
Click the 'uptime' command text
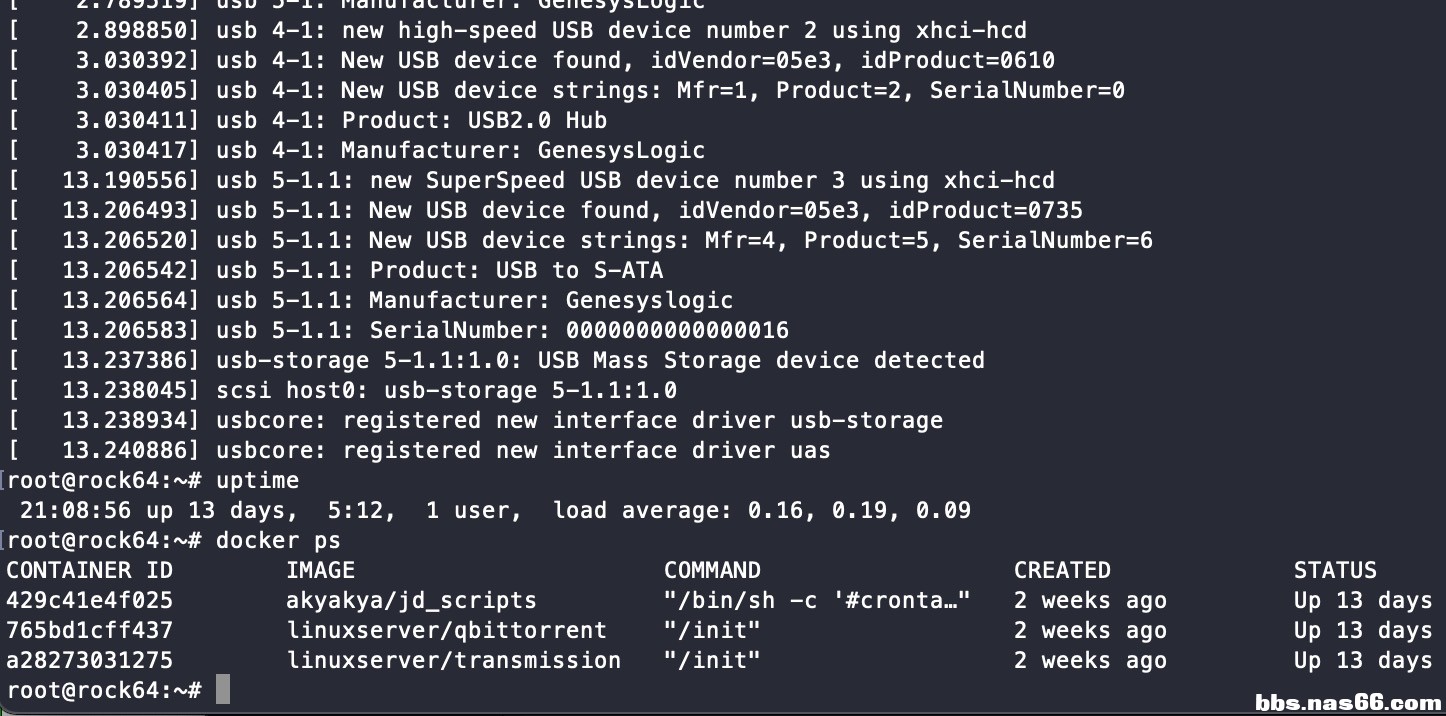(x=257, y=480)
